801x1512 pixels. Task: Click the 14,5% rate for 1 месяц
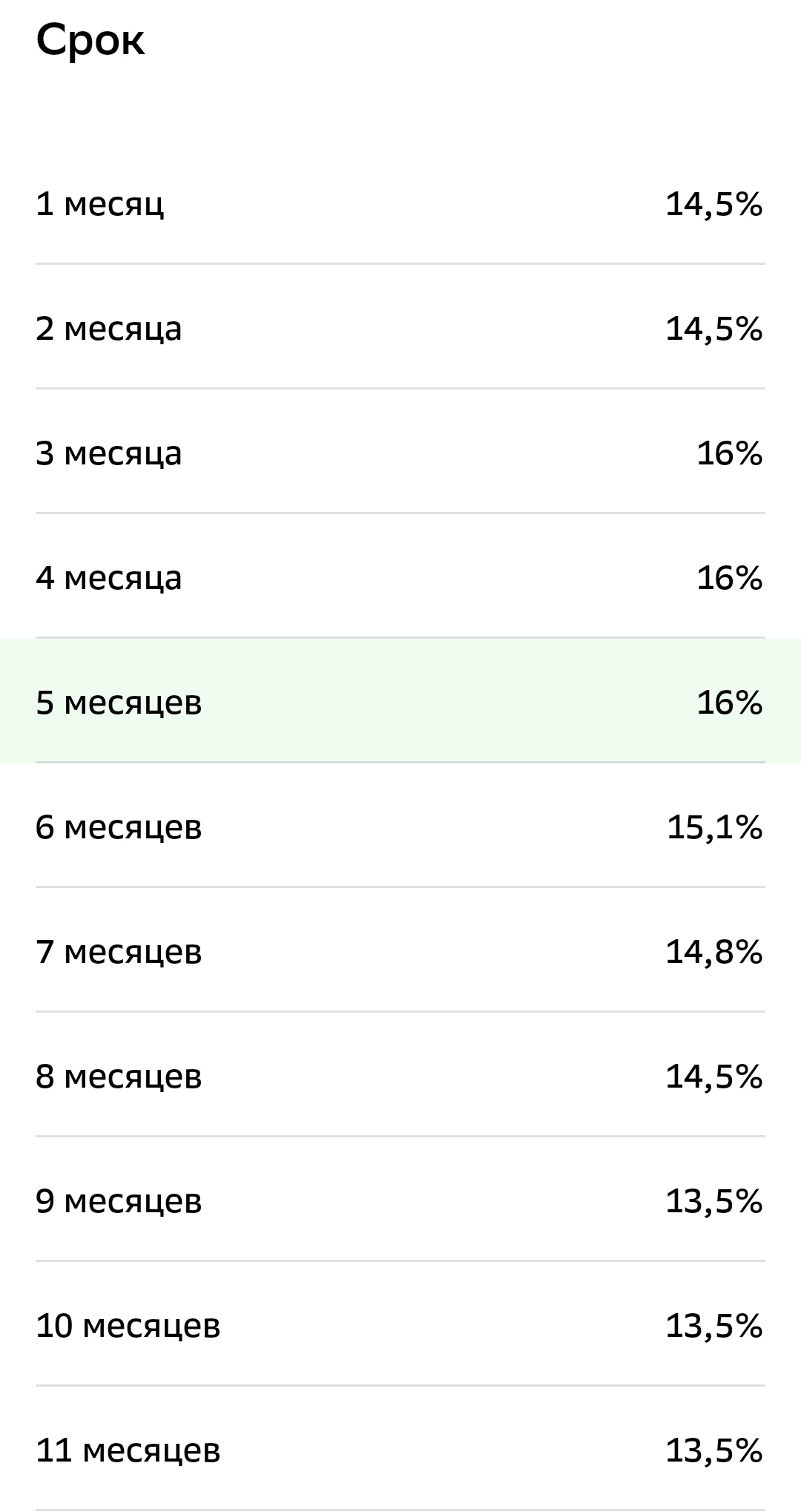coord(713,203)
